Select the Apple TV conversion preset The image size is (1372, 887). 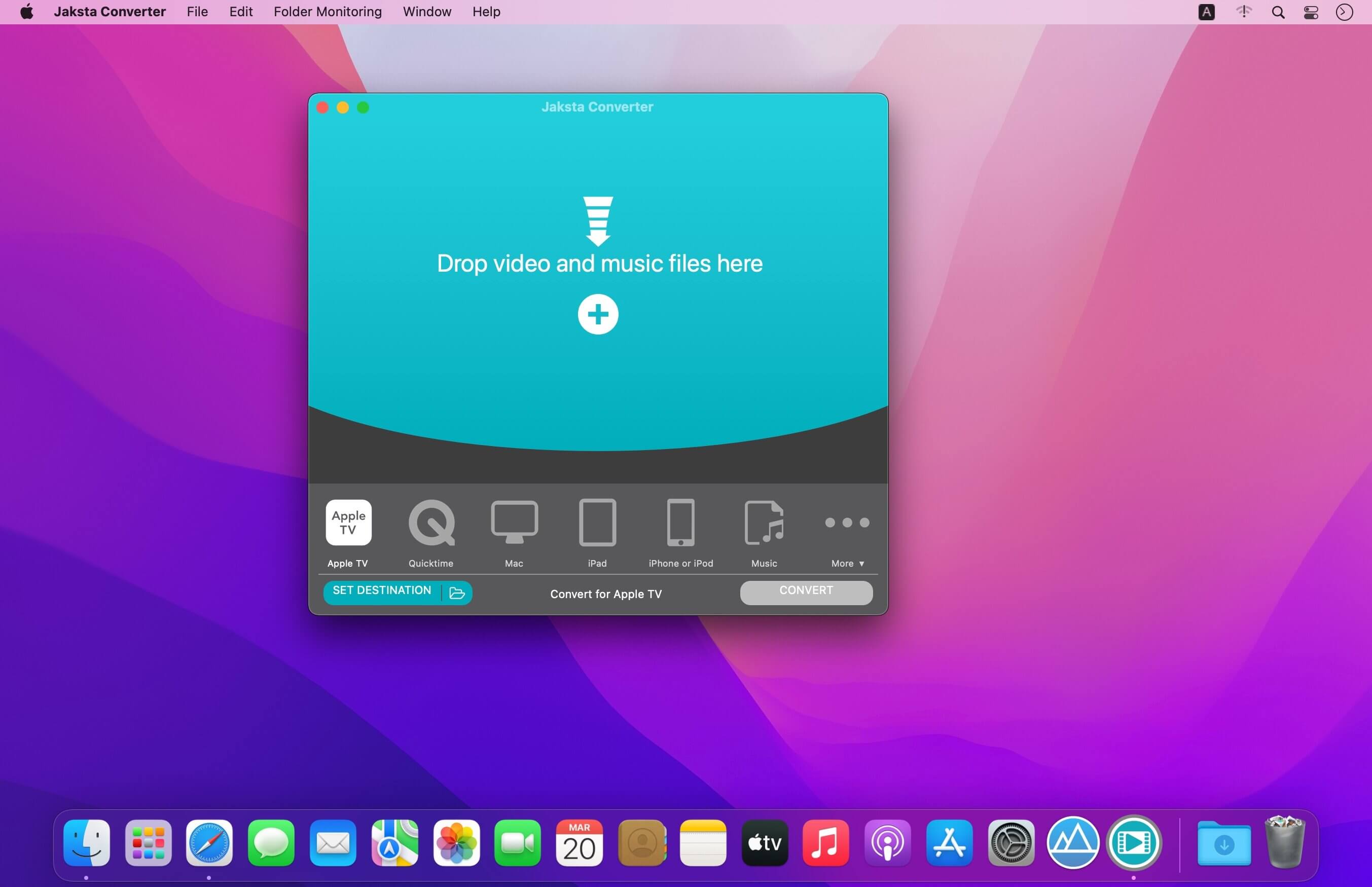pos(348,523)
